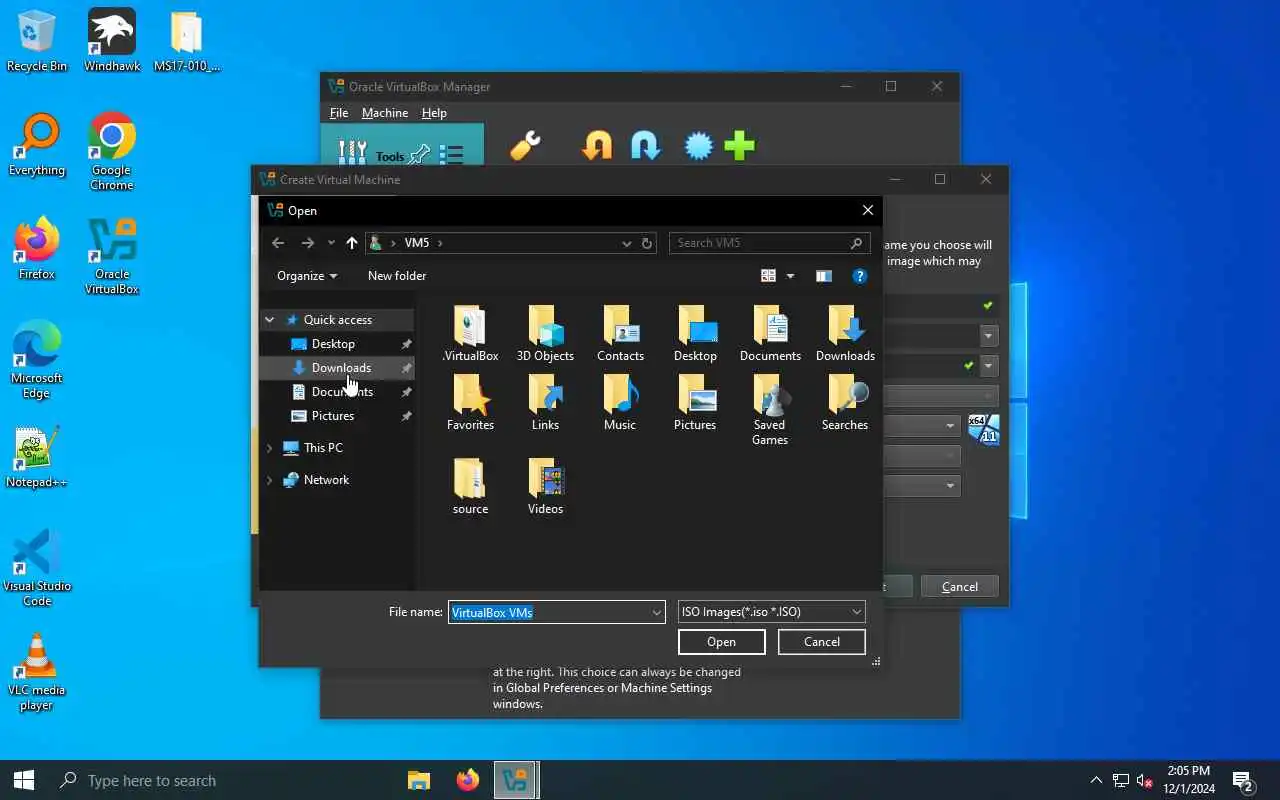Click Firefox icon on taskbar
The width and height of the screenshot is (1280, 800).
[x=467, y=780]
